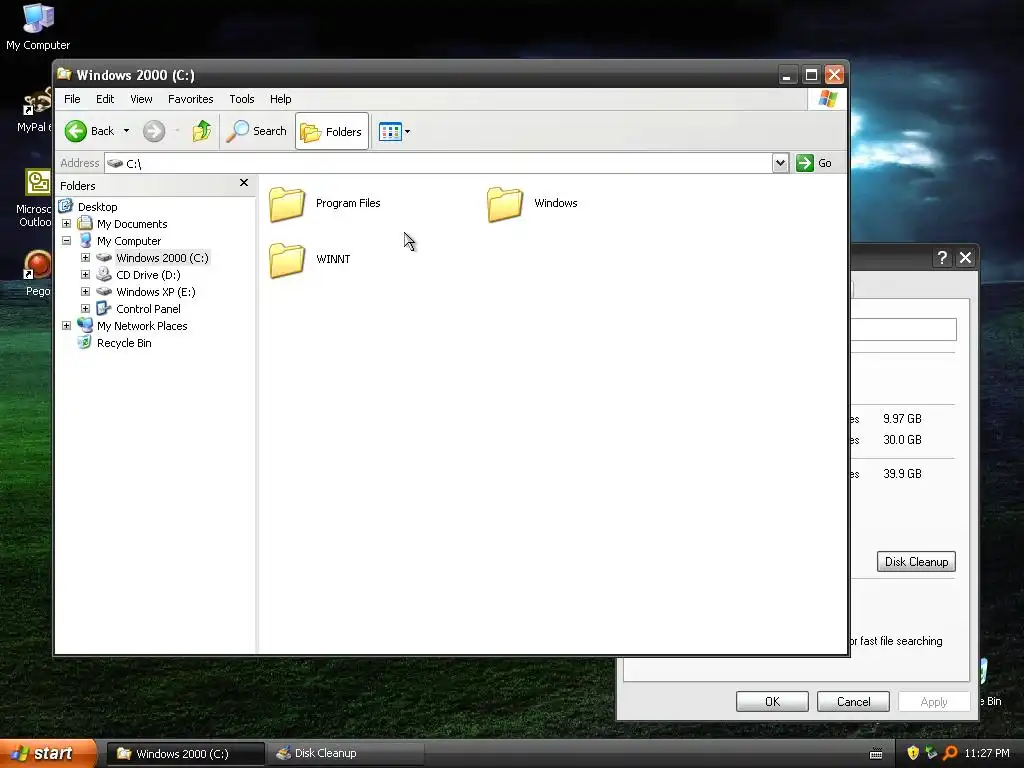
Task: Click the C:\ address field
Action: pyautogui.click(x=438, y=163)
